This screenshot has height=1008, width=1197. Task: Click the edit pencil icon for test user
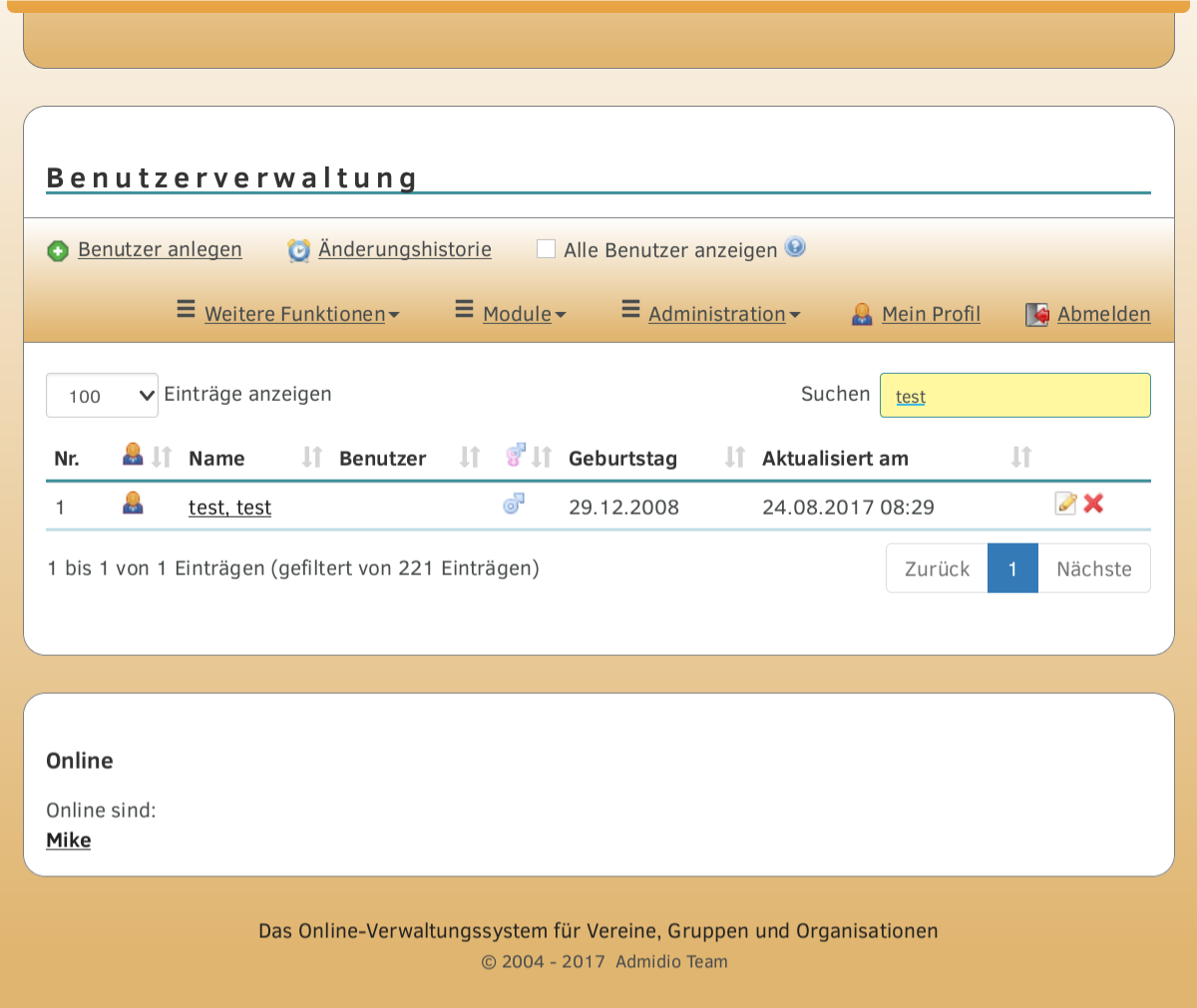(x=1065, y=504)
